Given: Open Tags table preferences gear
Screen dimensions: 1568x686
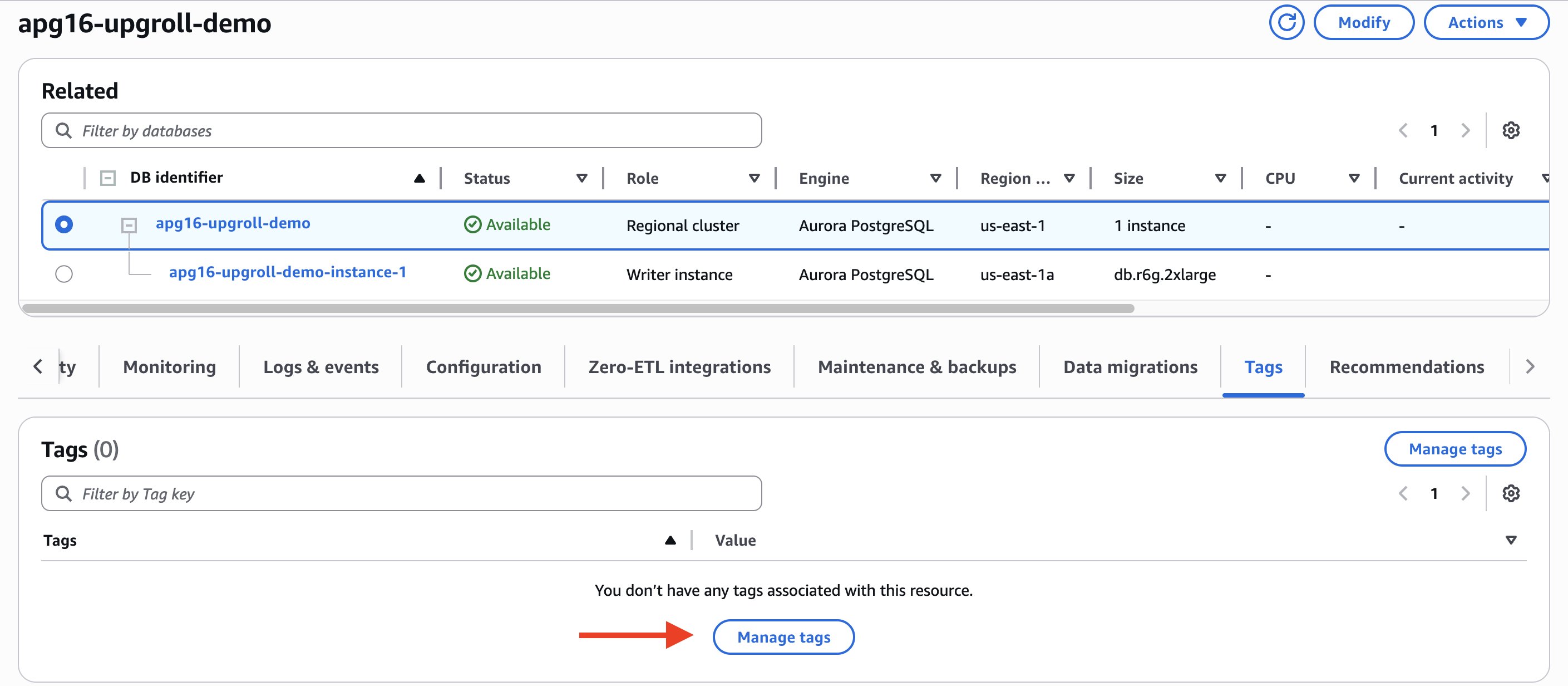Looking at the screenshot, I should click(1510, 493).
